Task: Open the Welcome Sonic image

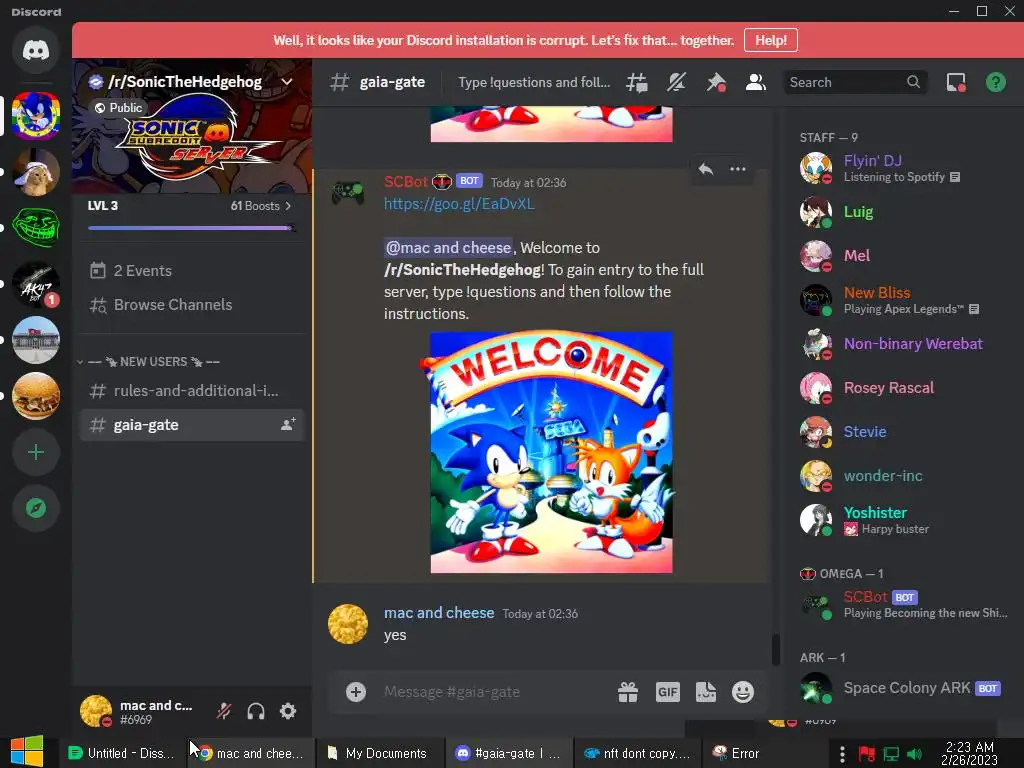Action: [551, 453]
